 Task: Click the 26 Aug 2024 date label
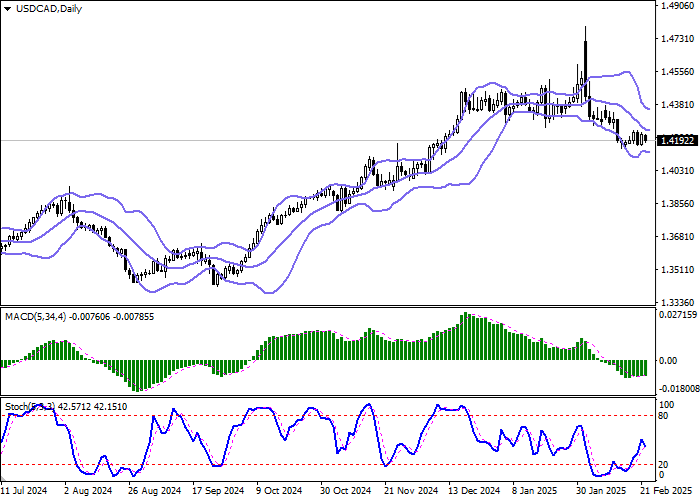pyautogui.click(x=153, y=491)
